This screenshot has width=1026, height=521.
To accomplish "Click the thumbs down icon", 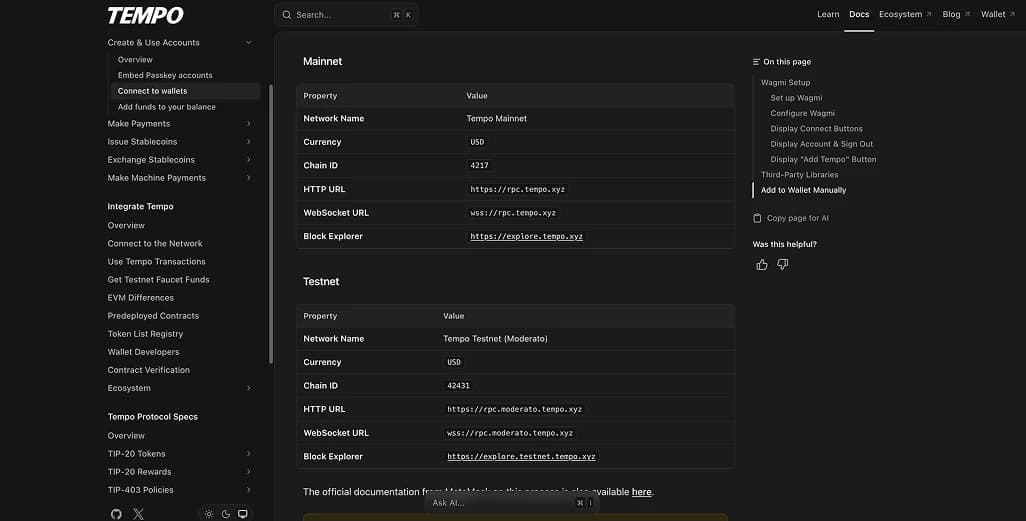I will [783, 264].
